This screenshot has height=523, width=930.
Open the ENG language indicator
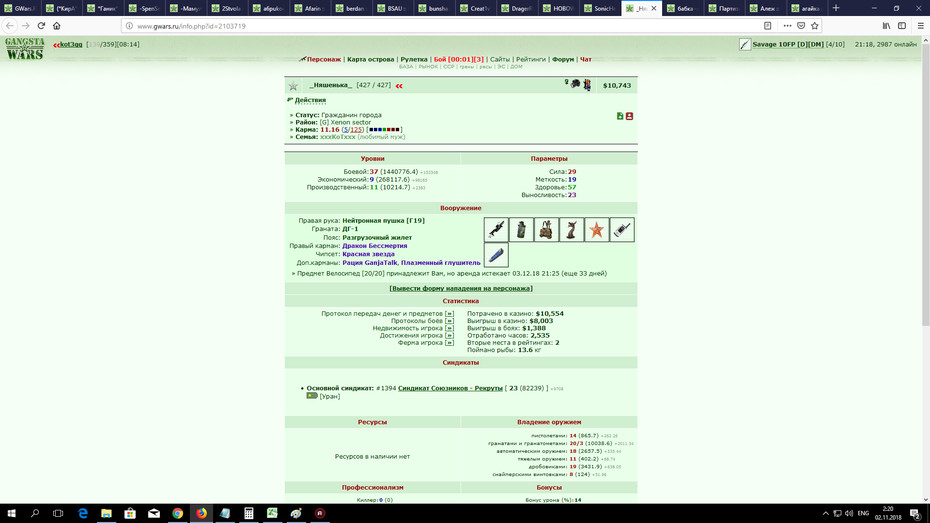[x=864, y=514]
